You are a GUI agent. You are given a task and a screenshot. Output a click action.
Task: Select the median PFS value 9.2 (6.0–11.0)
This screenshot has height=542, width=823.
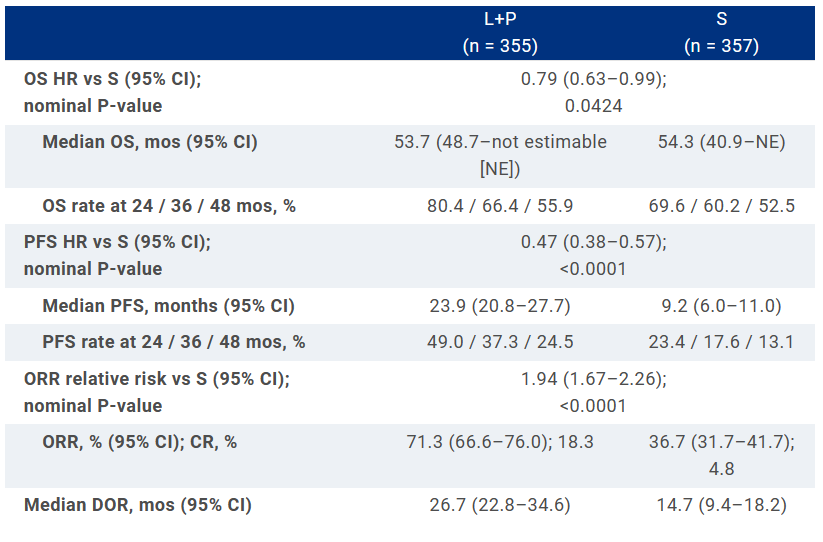click(x=721, y=306)
